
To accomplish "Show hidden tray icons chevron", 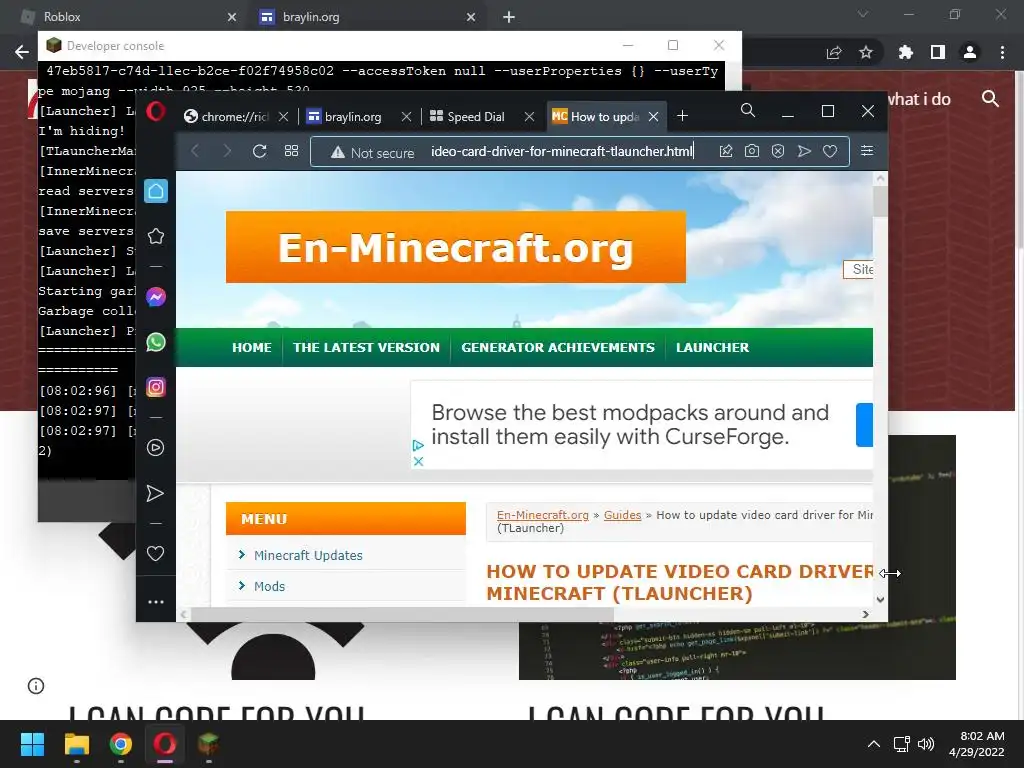I will tap(874, 744).
